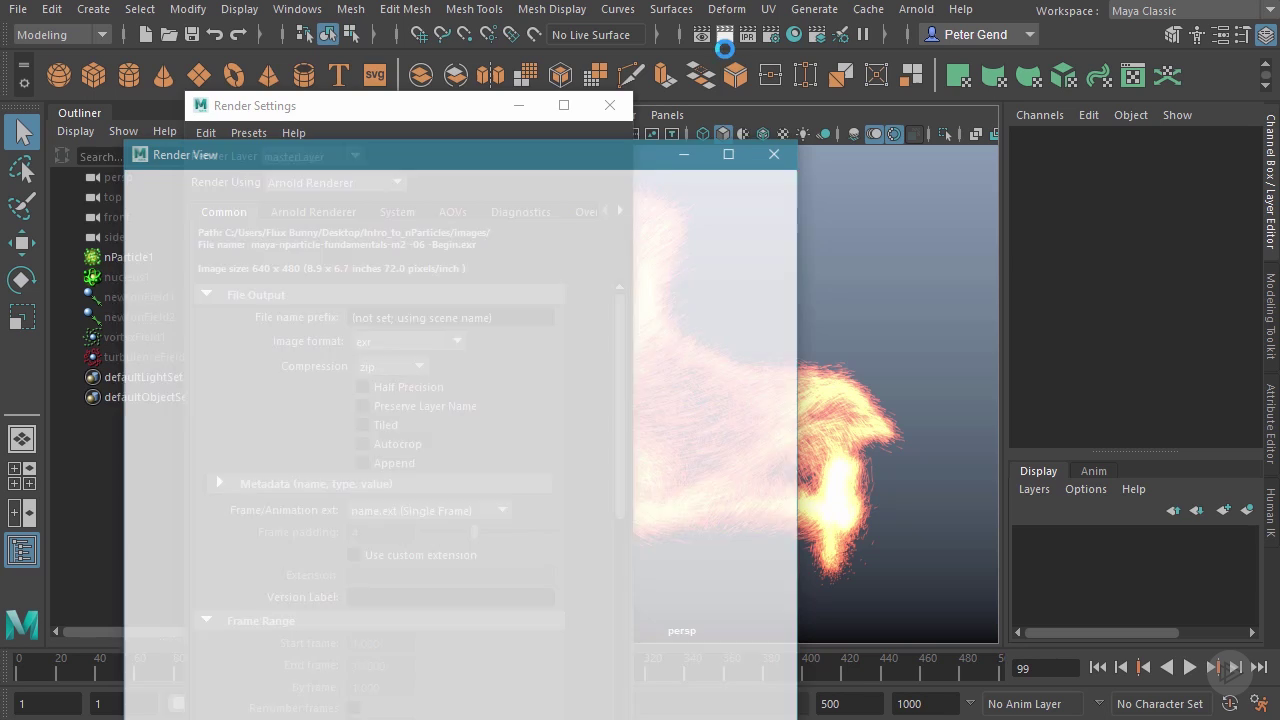Click the Layer Editor horizontal scrollbar
Image resolution: width=1280 pixels, height=720 pixels.
(1102, 632)
